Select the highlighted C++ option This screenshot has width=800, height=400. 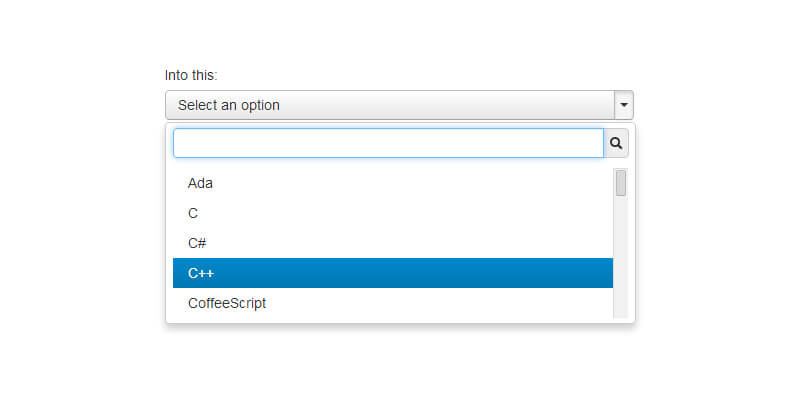coord(392,273)
